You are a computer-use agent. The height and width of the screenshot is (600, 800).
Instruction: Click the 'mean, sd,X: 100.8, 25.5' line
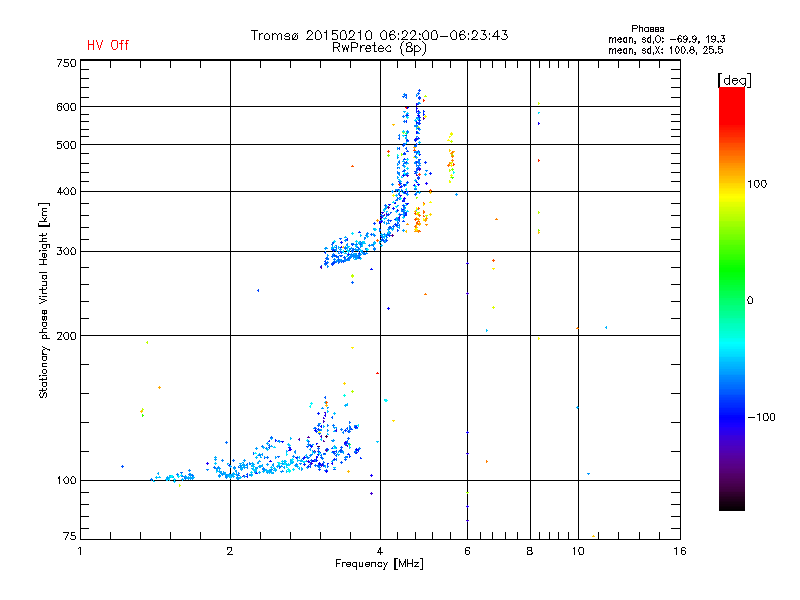(666, 50)
